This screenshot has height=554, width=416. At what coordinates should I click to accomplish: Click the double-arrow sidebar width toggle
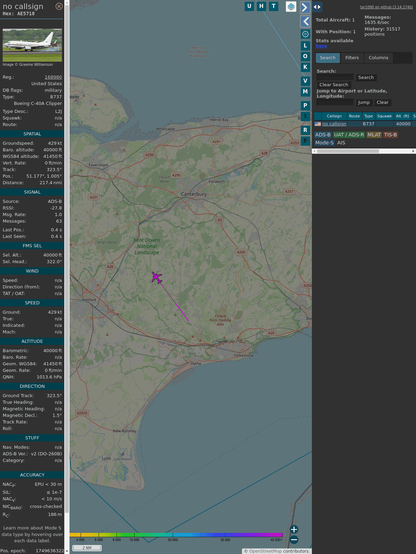(317, 7)
